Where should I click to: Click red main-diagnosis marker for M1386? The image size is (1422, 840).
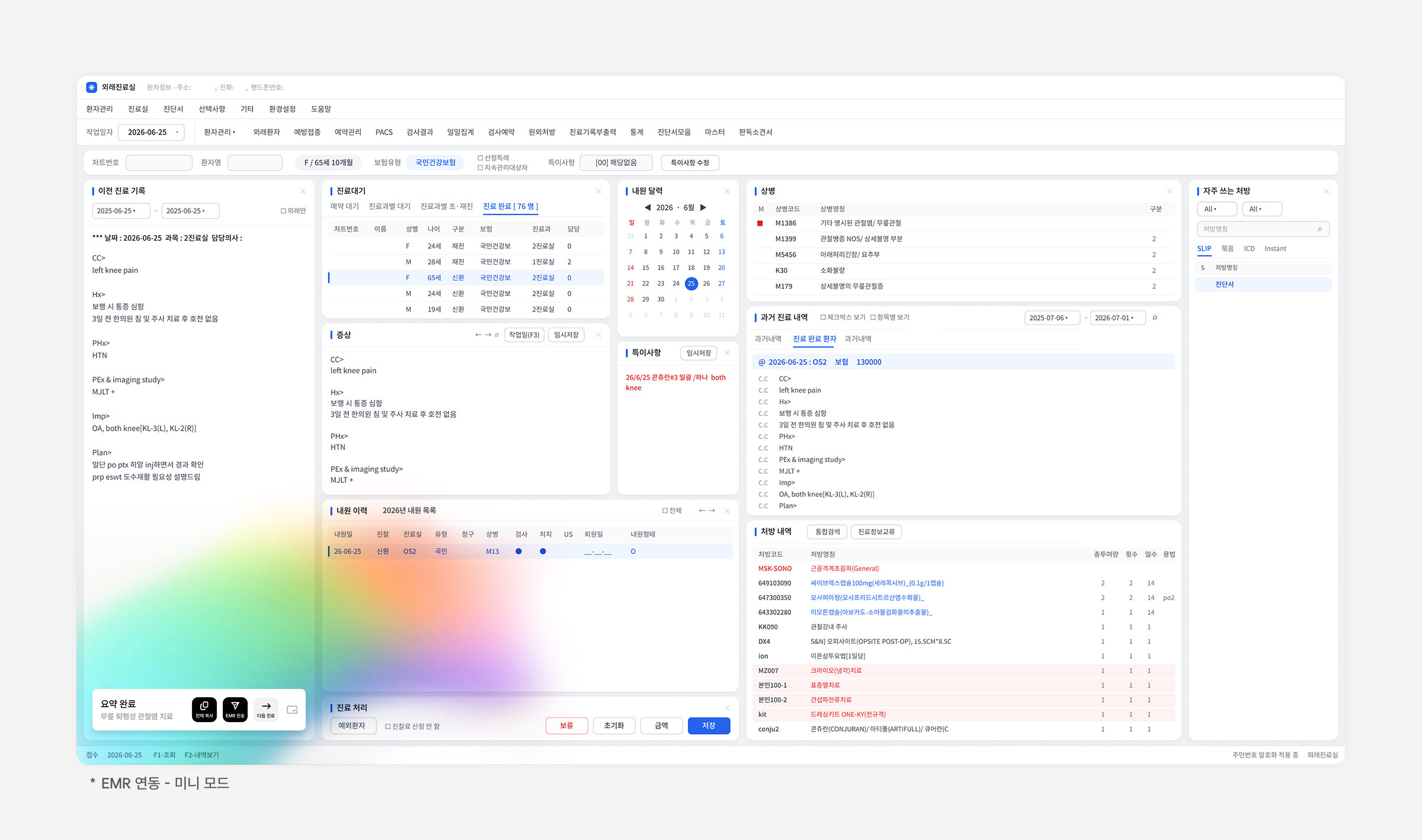coord(760,223)
